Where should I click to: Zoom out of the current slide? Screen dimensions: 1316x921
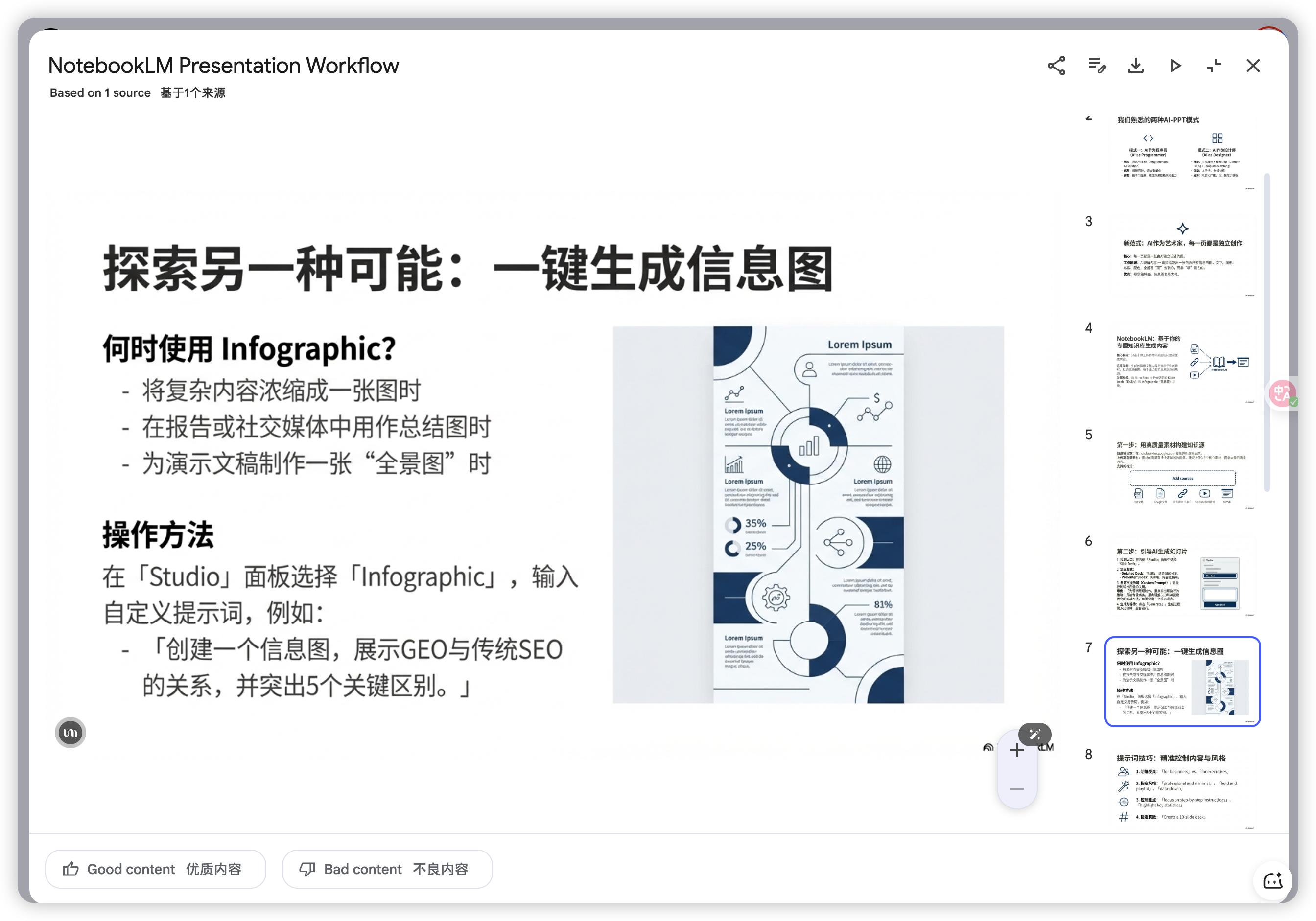[1017, 788]
